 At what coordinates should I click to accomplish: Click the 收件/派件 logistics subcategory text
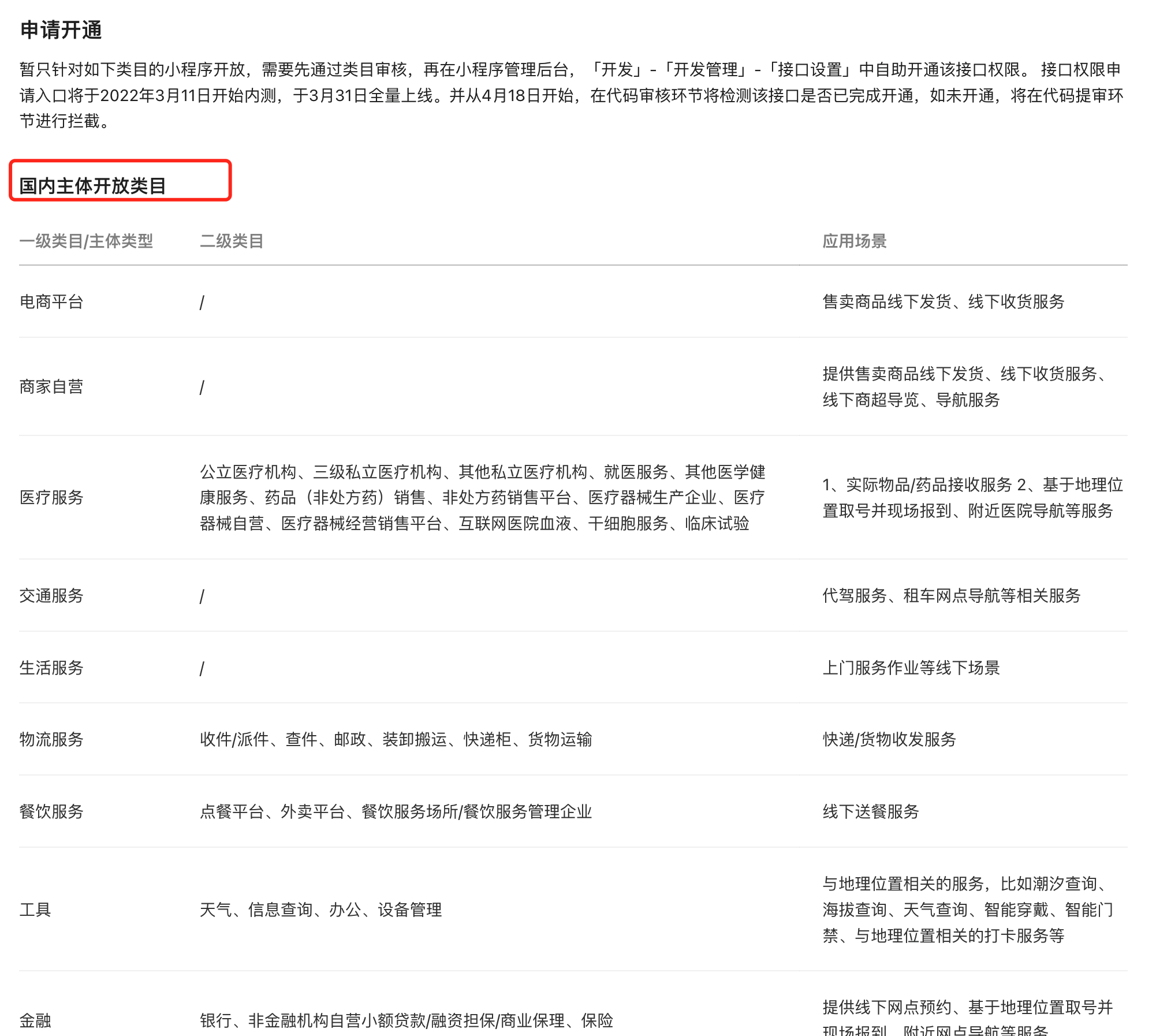click(x=234, y=740)
